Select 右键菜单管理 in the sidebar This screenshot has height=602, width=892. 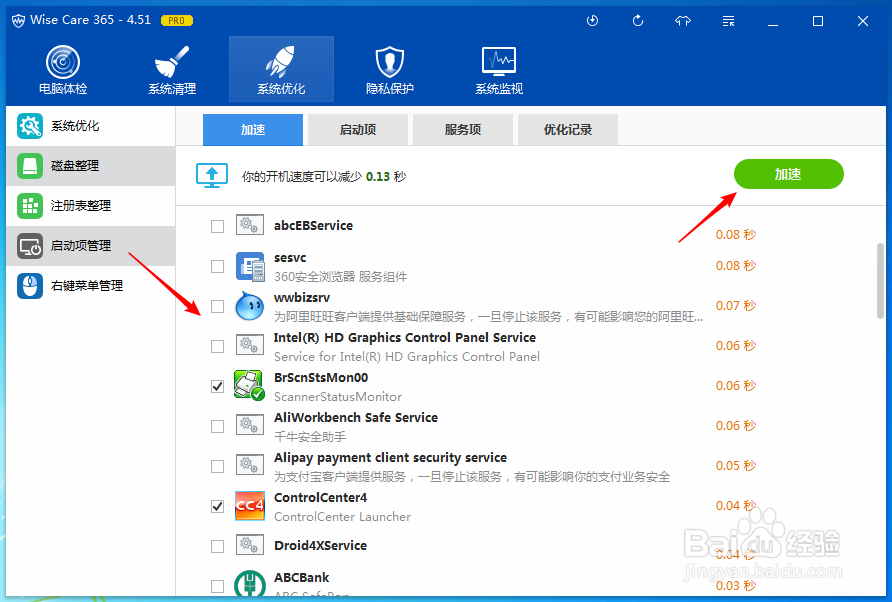tap(90, 286)
